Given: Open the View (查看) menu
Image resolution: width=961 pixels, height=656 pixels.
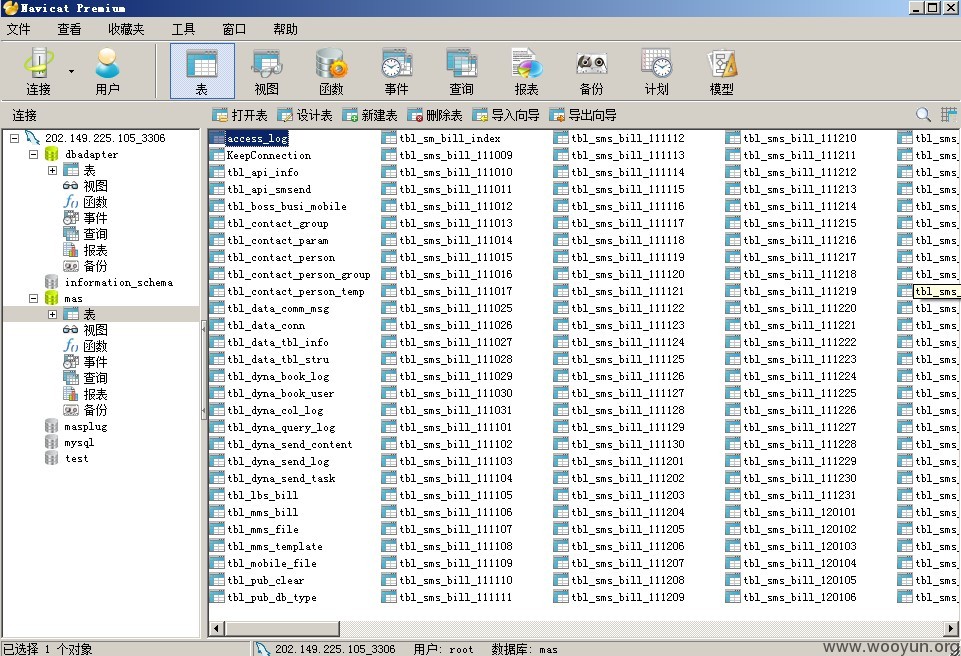Looking at the screenshot, I should [x=69, y=29].
